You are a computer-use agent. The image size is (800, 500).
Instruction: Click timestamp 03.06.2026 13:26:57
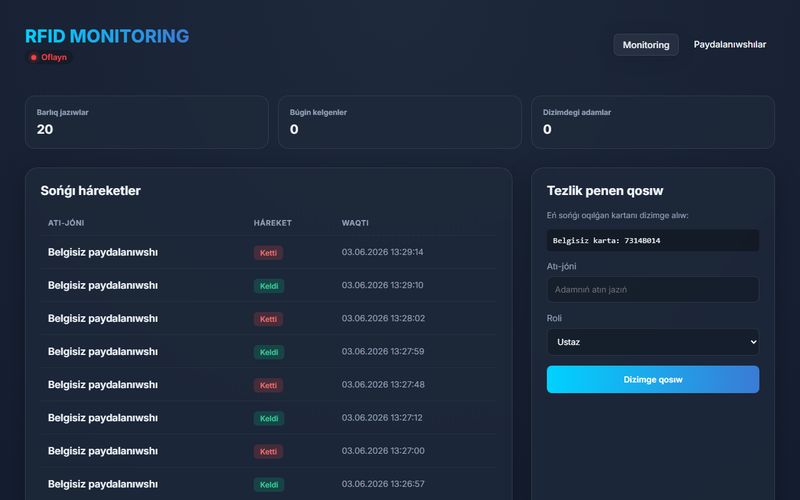(x=383, y=484)
